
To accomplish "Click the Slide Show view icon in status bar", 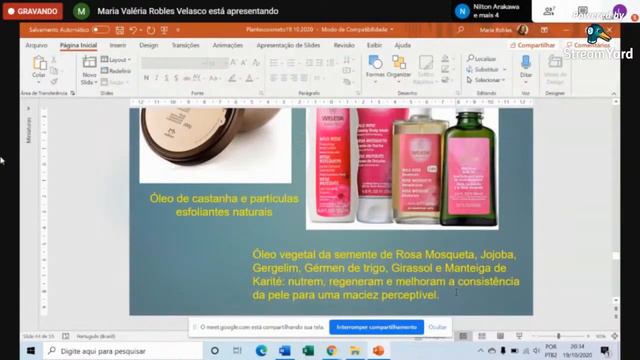I will (519, 336).
